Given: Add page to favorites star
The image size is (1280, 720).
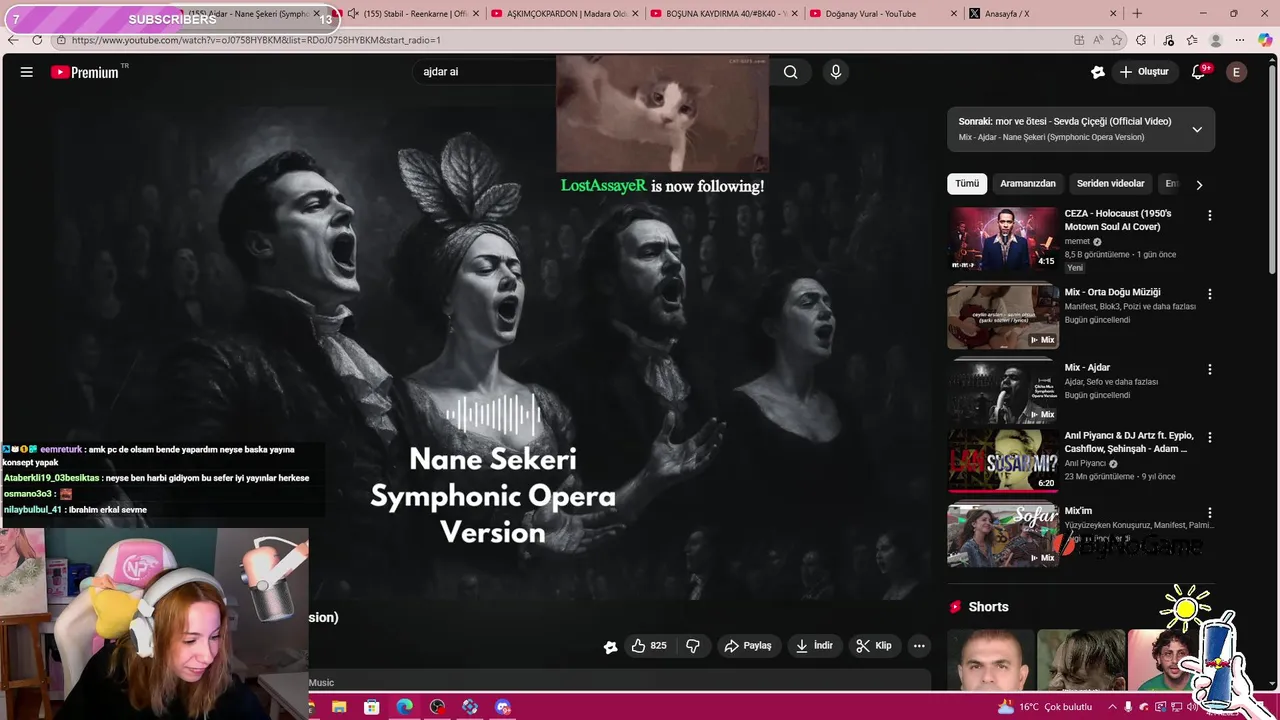Looking at the screenshot, I should click(1117, 40).
